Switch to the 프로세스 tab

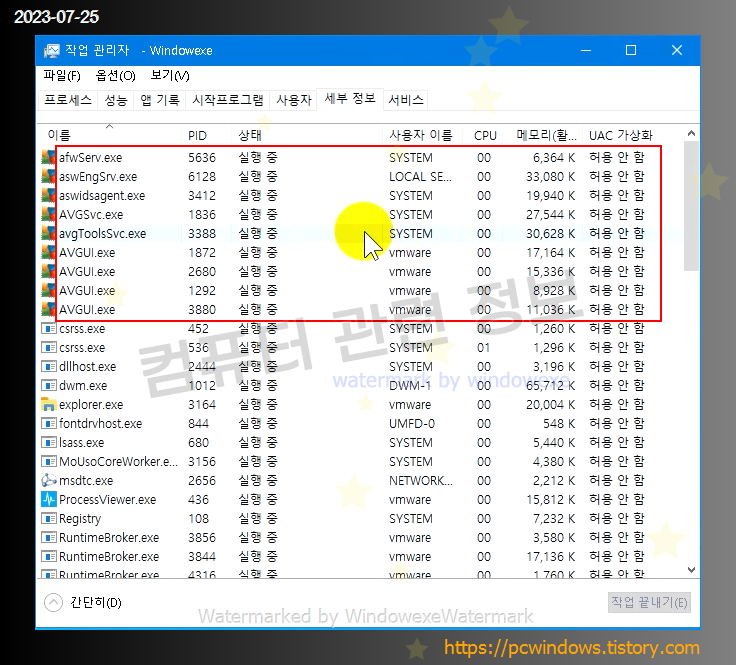tap(68, 99)
